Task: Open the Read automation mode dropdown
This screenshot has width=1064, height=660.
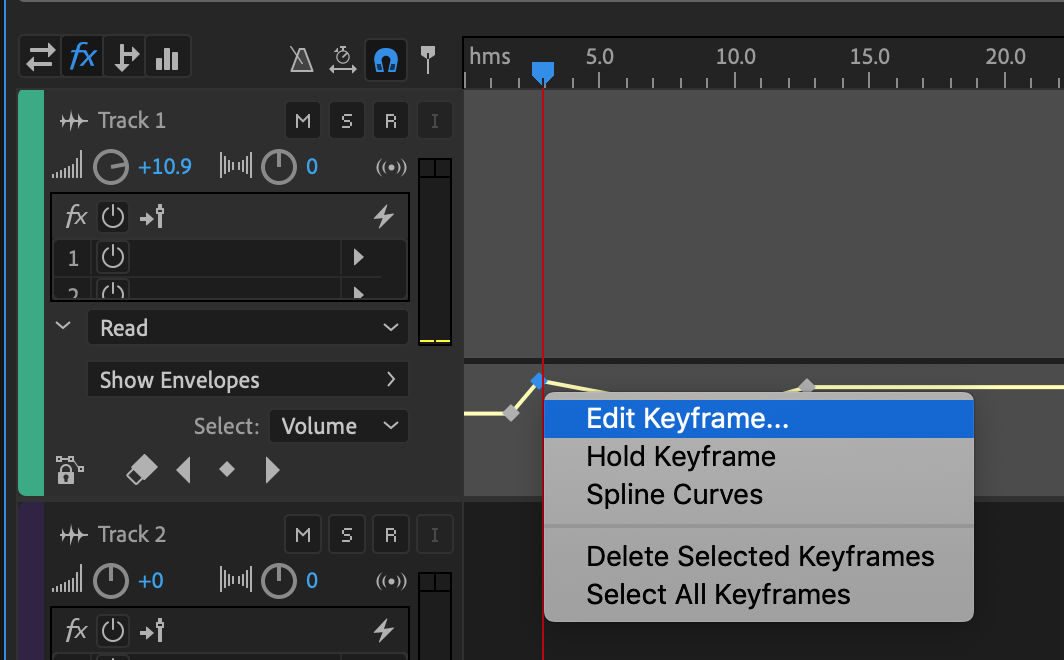Action: (x=247, y=327)
